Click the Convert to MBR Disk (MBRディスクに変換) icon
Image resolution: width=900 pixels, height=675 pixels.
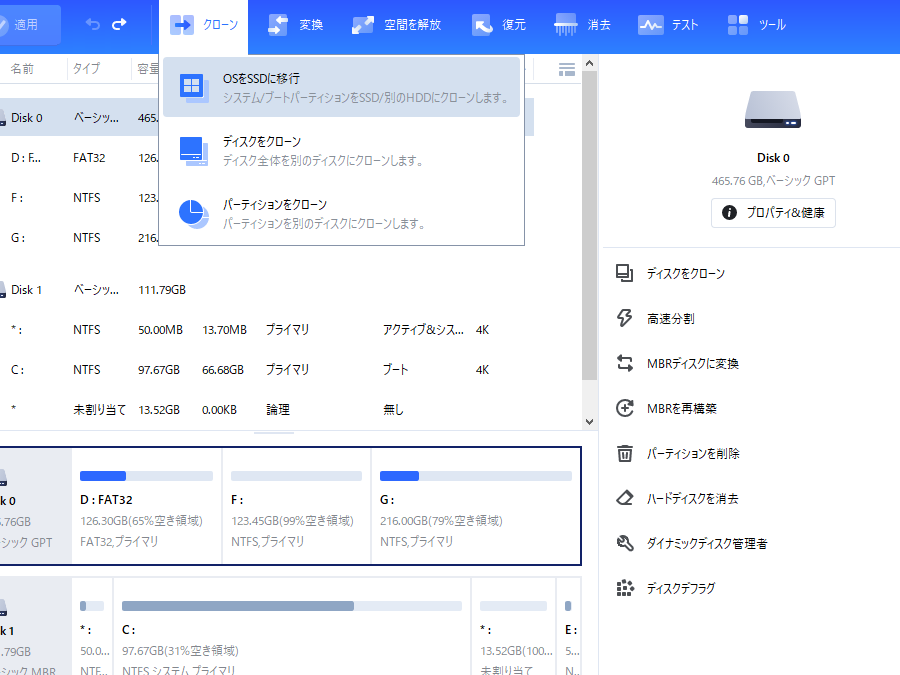click(x=625, y=363)
